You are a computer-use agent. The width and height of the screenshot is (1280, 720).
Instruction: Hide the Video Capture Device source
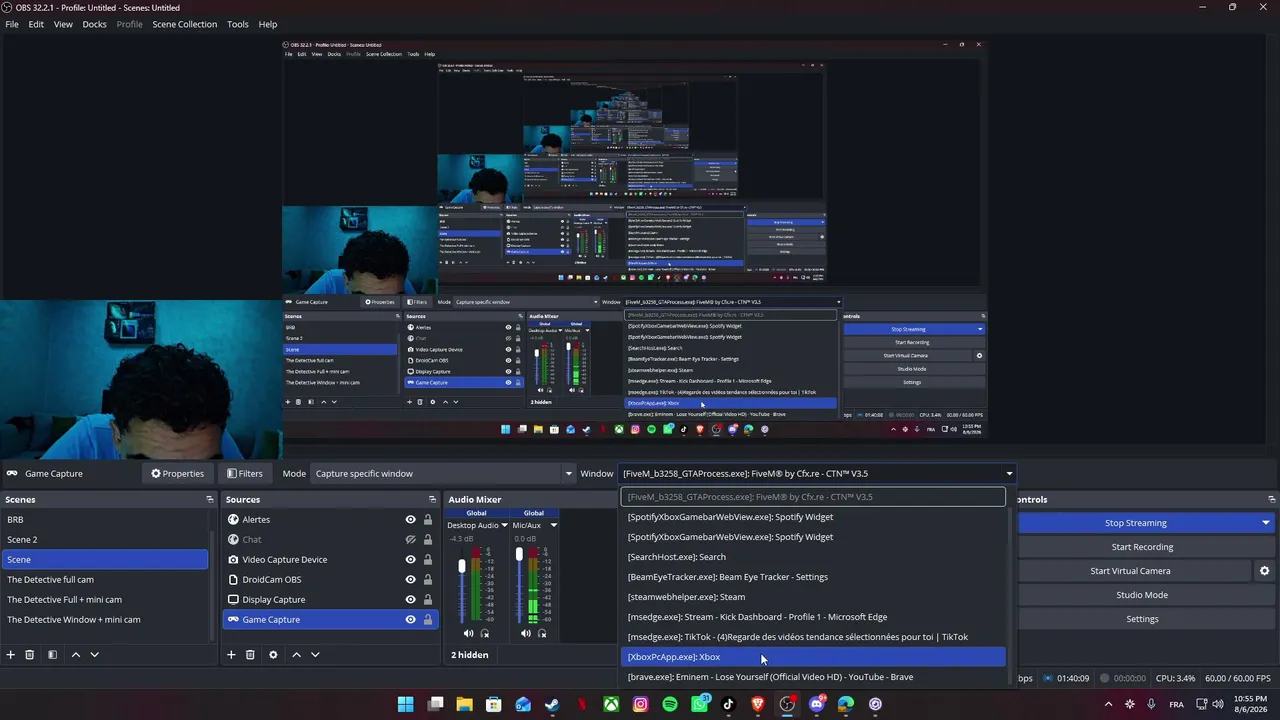(410, 560)
